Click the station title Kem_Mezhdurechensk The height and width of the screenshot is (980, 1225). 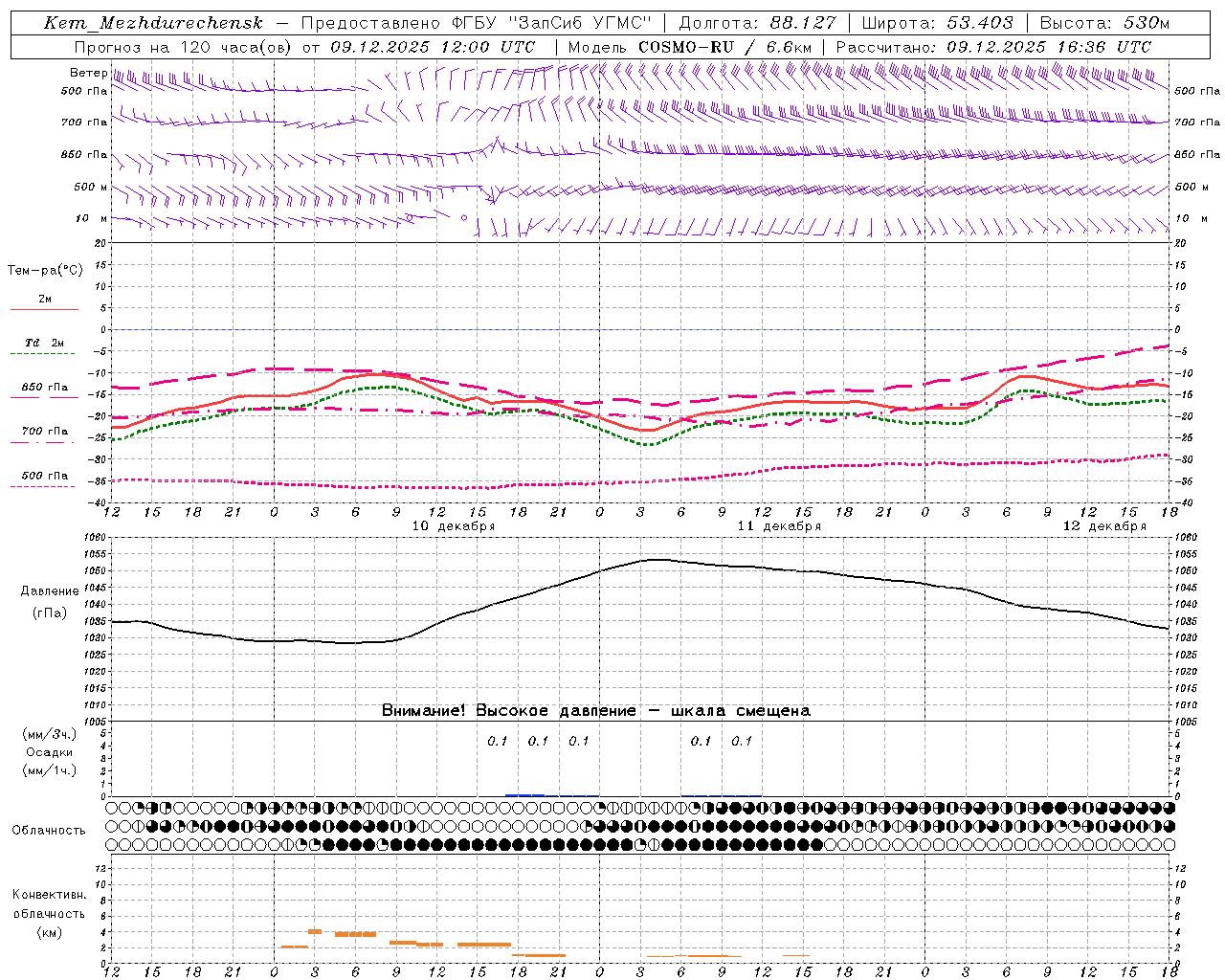pos(153,23)
